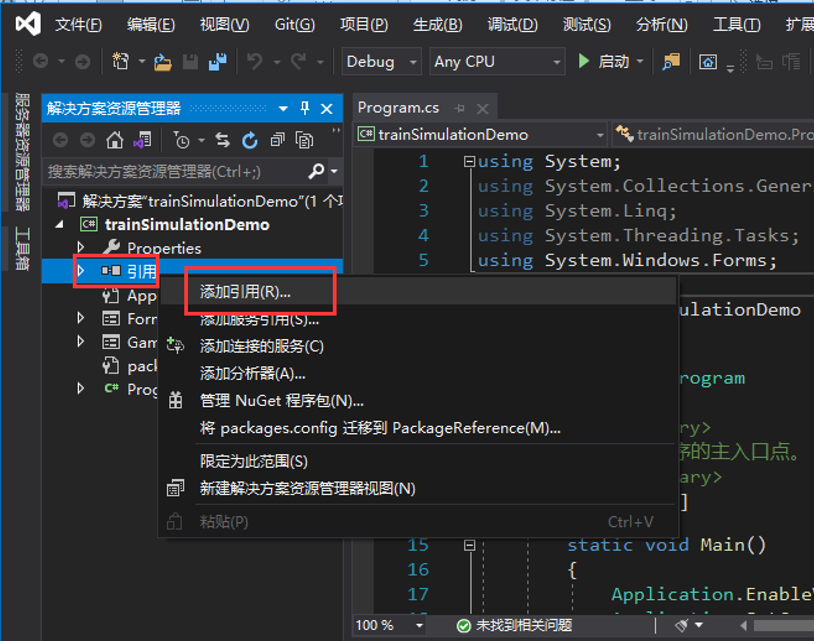
Task: Click the 未找到相关问题 status indicator
Action: 514,625
